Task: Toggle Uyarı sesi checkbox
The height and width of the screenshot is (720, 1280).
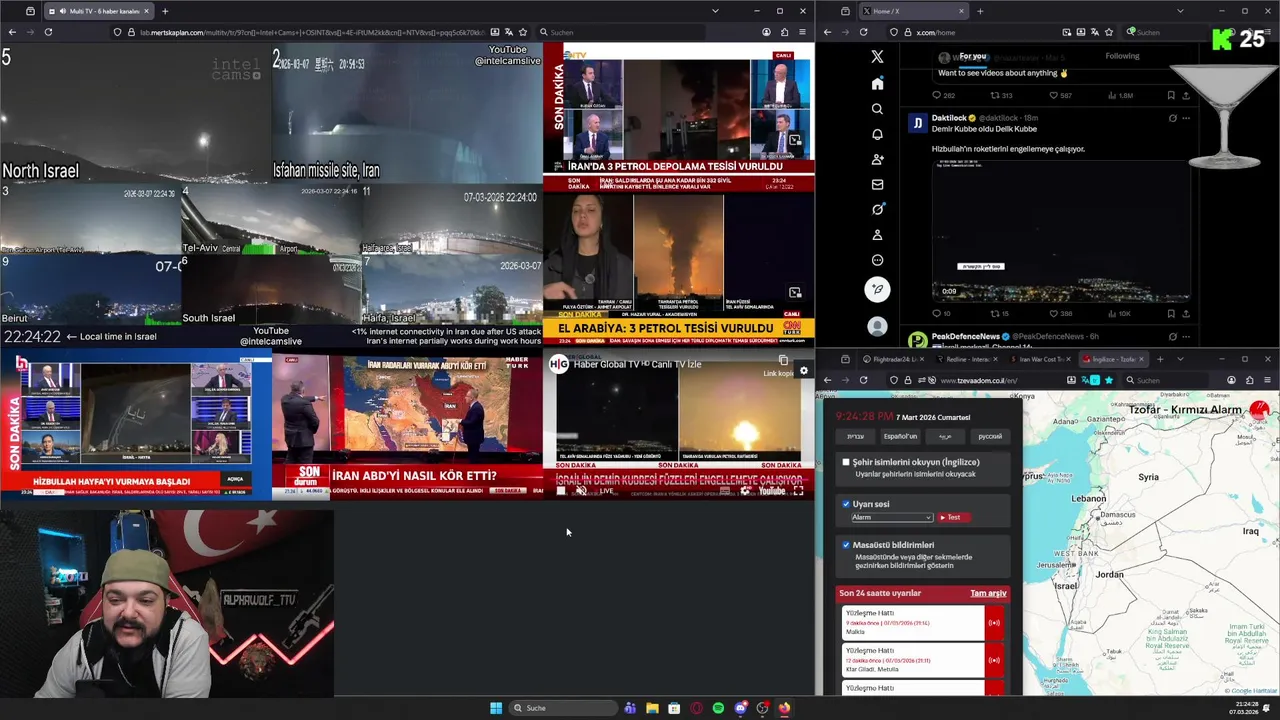Action: [846, 504]
